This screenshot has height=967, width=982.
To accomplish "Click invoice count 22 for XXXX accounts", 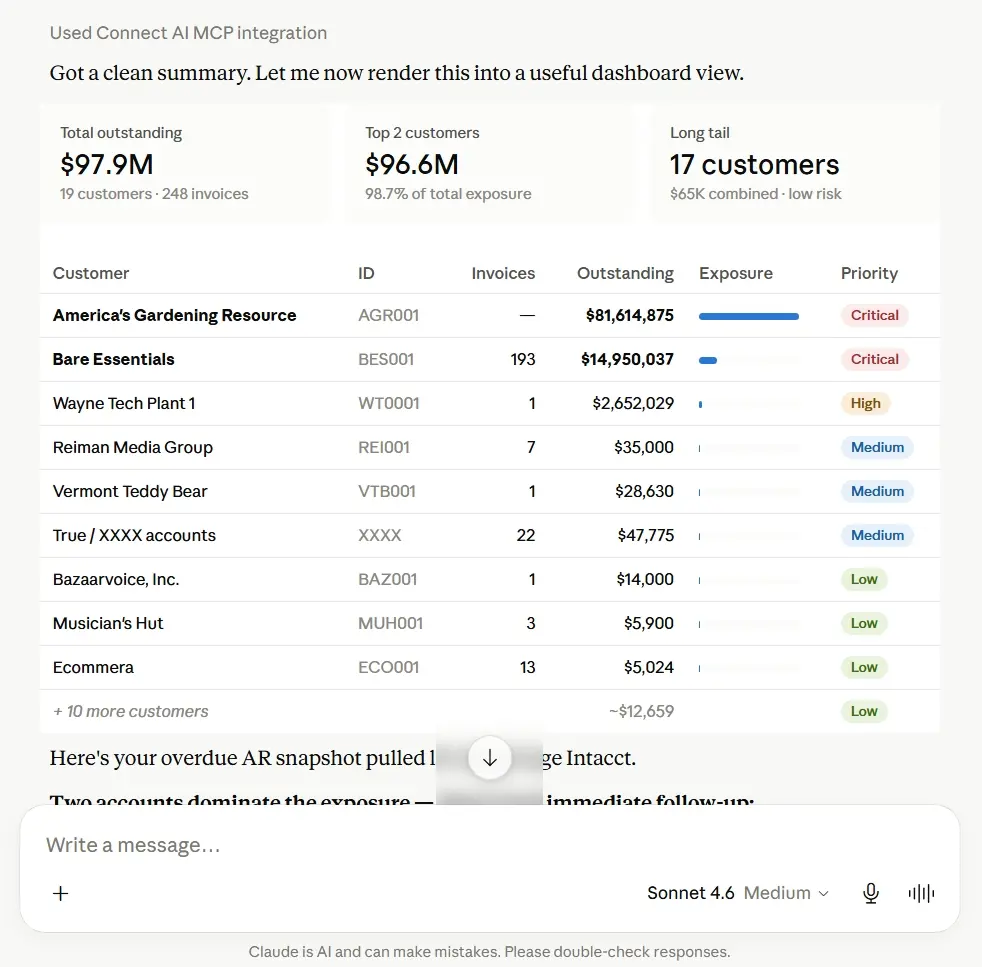I will 525,535.
